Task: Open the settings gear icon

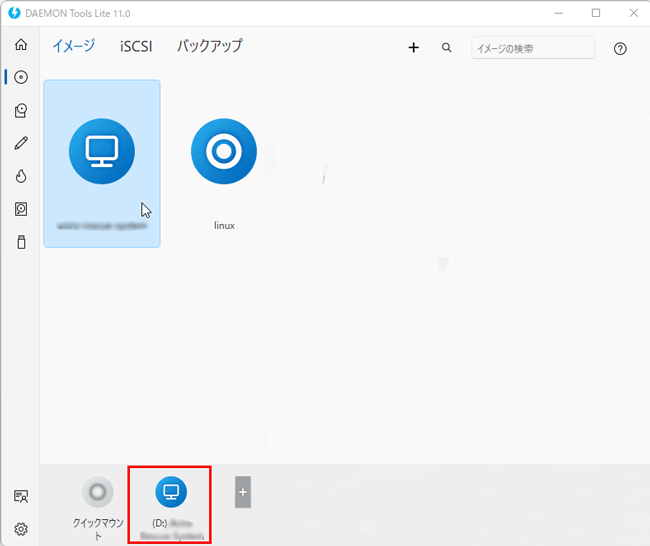Action: coord(20,529)
